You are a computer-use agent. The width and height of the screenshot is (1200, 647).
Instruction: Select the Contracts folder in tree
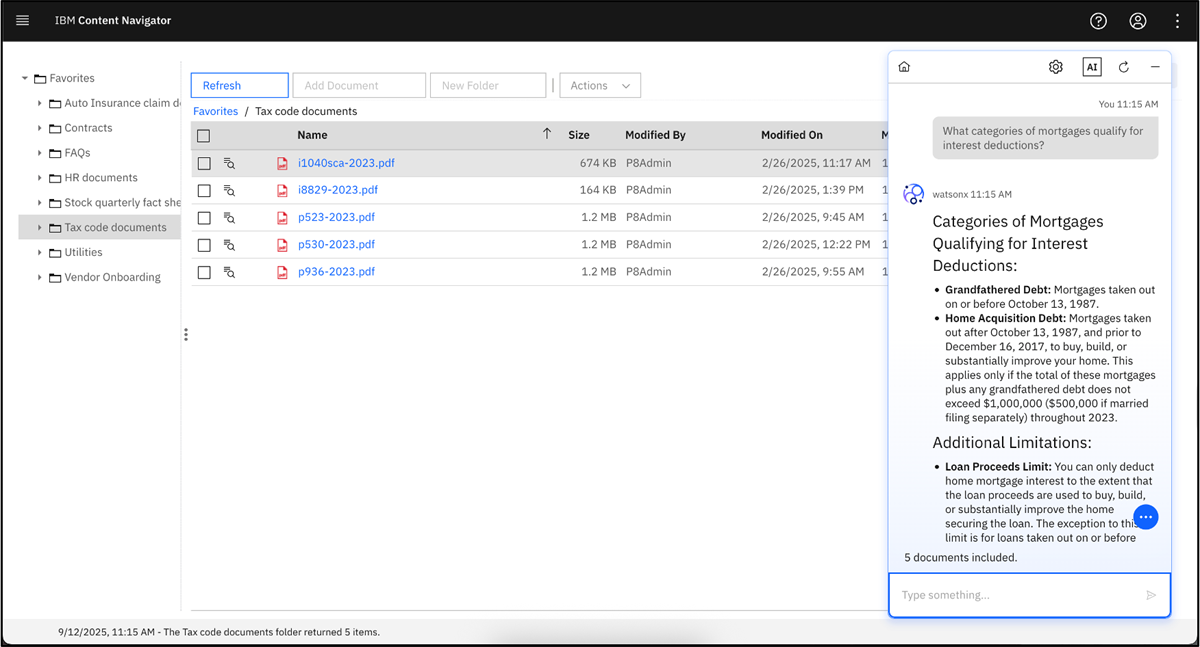coord(88,128)
